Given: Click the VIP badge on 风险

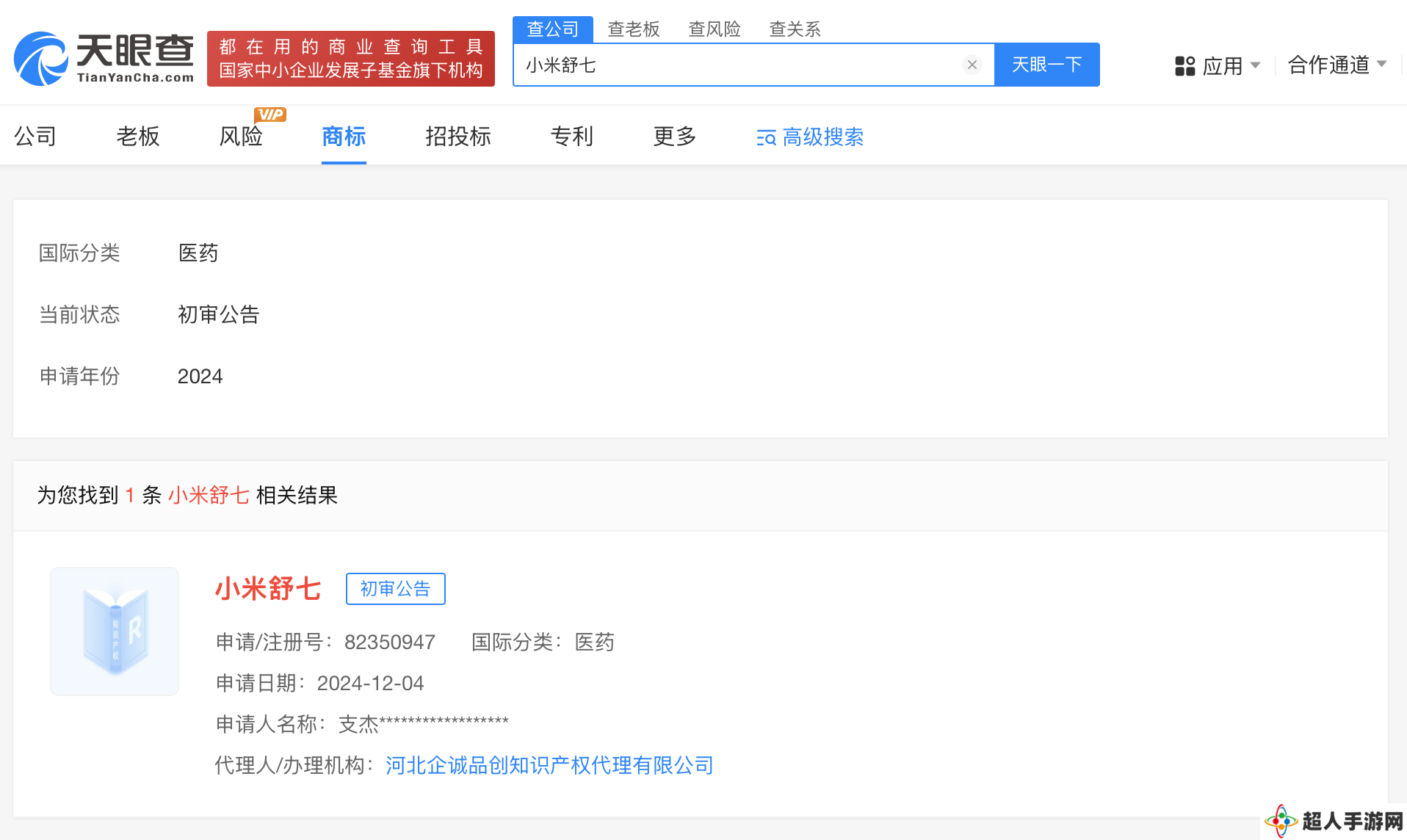Looking at the screenshot, I should pos(270,115).
